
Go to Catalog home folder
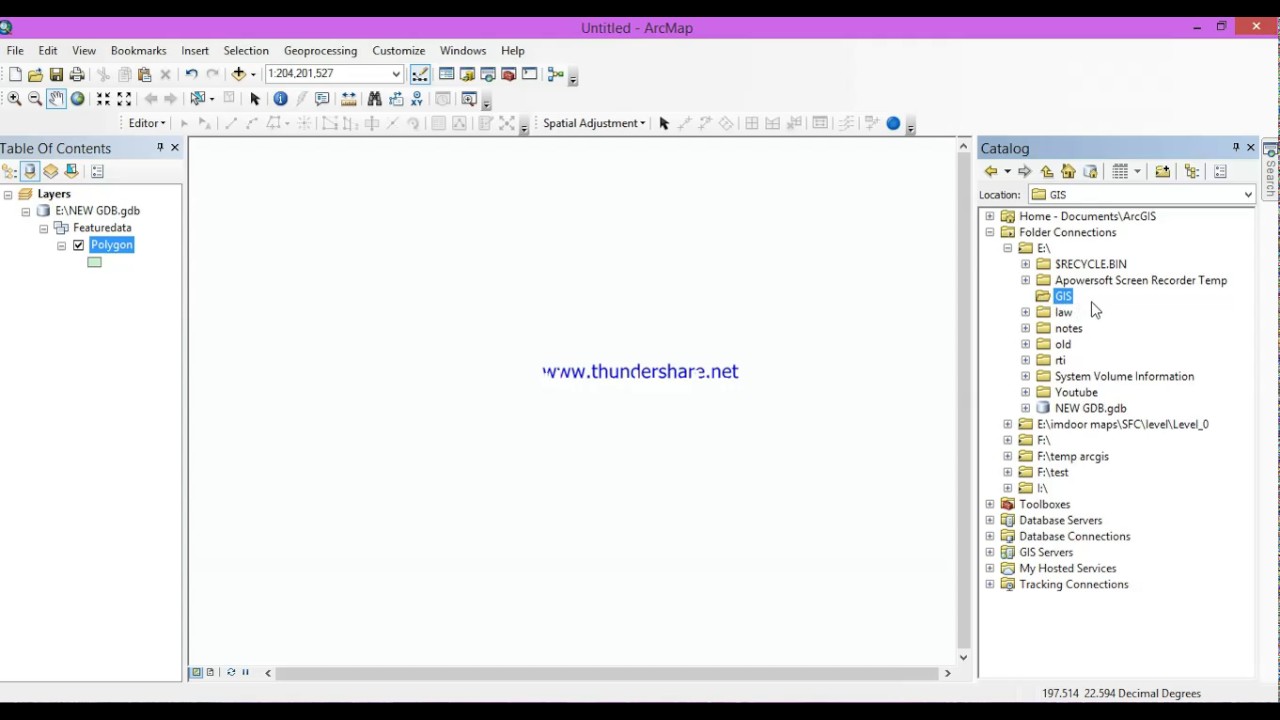(1068, 171)
